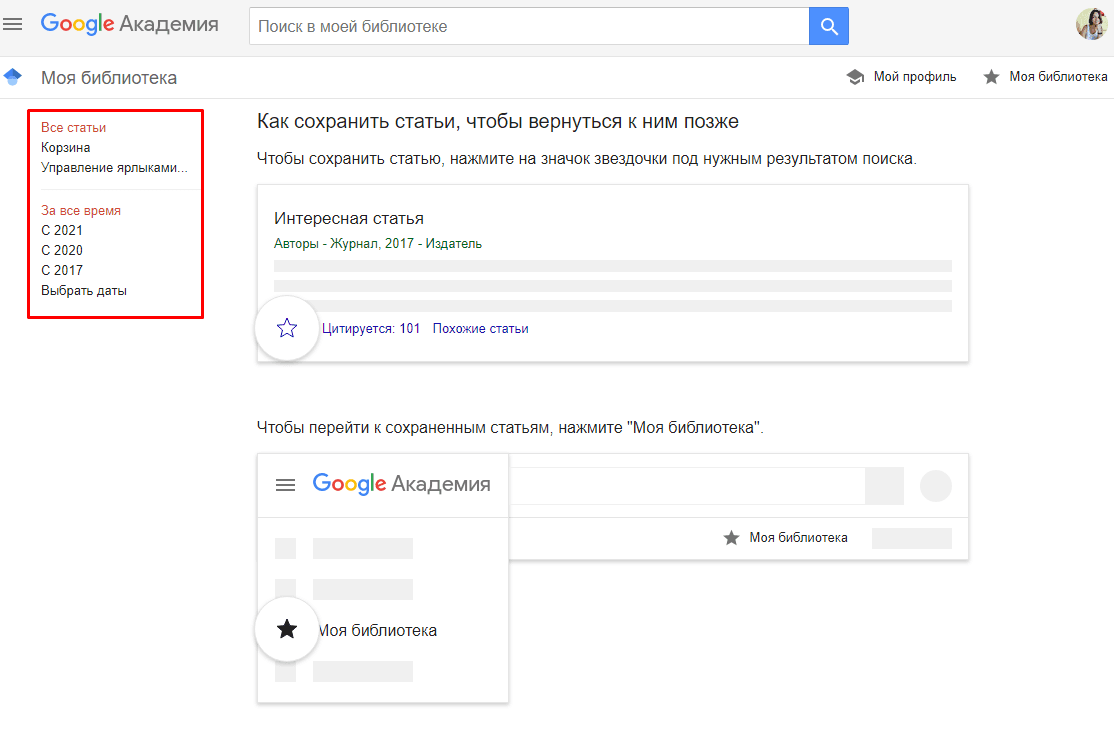Click the Моя библиотека page heading

[x=109, y=77]
